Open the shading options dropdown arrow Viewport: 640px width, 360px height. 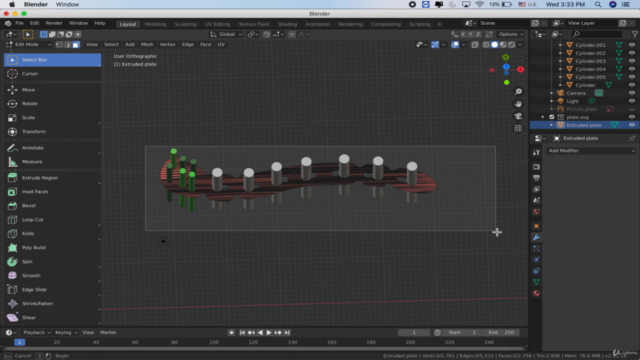520,44
